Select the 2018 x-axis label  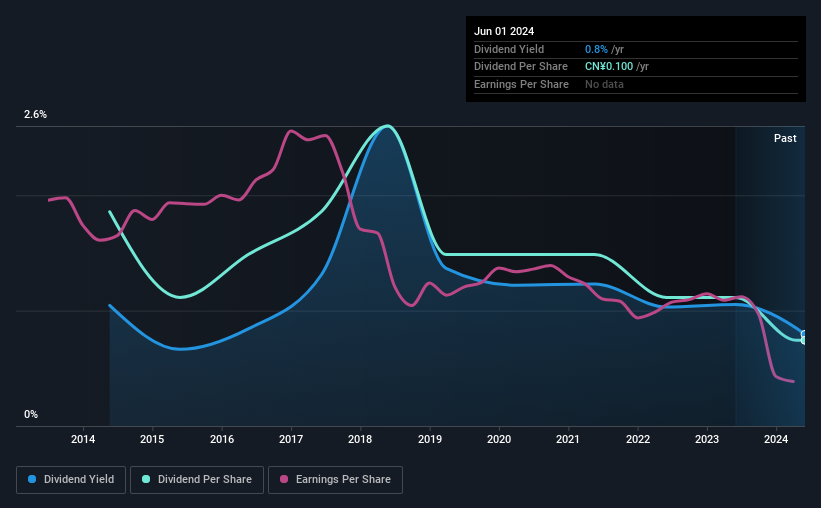pos(360,439)
